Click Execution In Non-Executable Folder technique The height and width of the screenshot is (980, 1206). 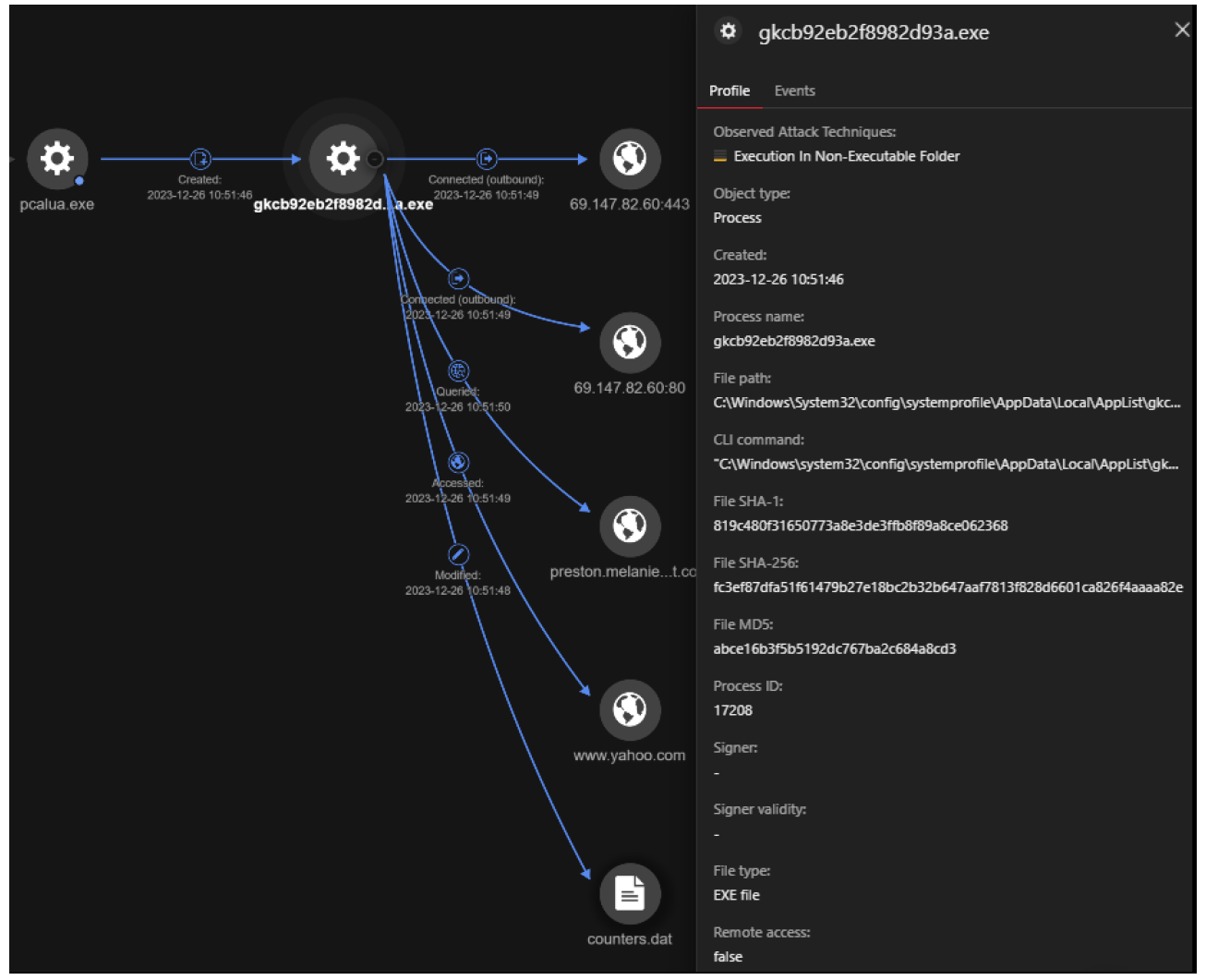pyautogui.click(x=846, y=156)
